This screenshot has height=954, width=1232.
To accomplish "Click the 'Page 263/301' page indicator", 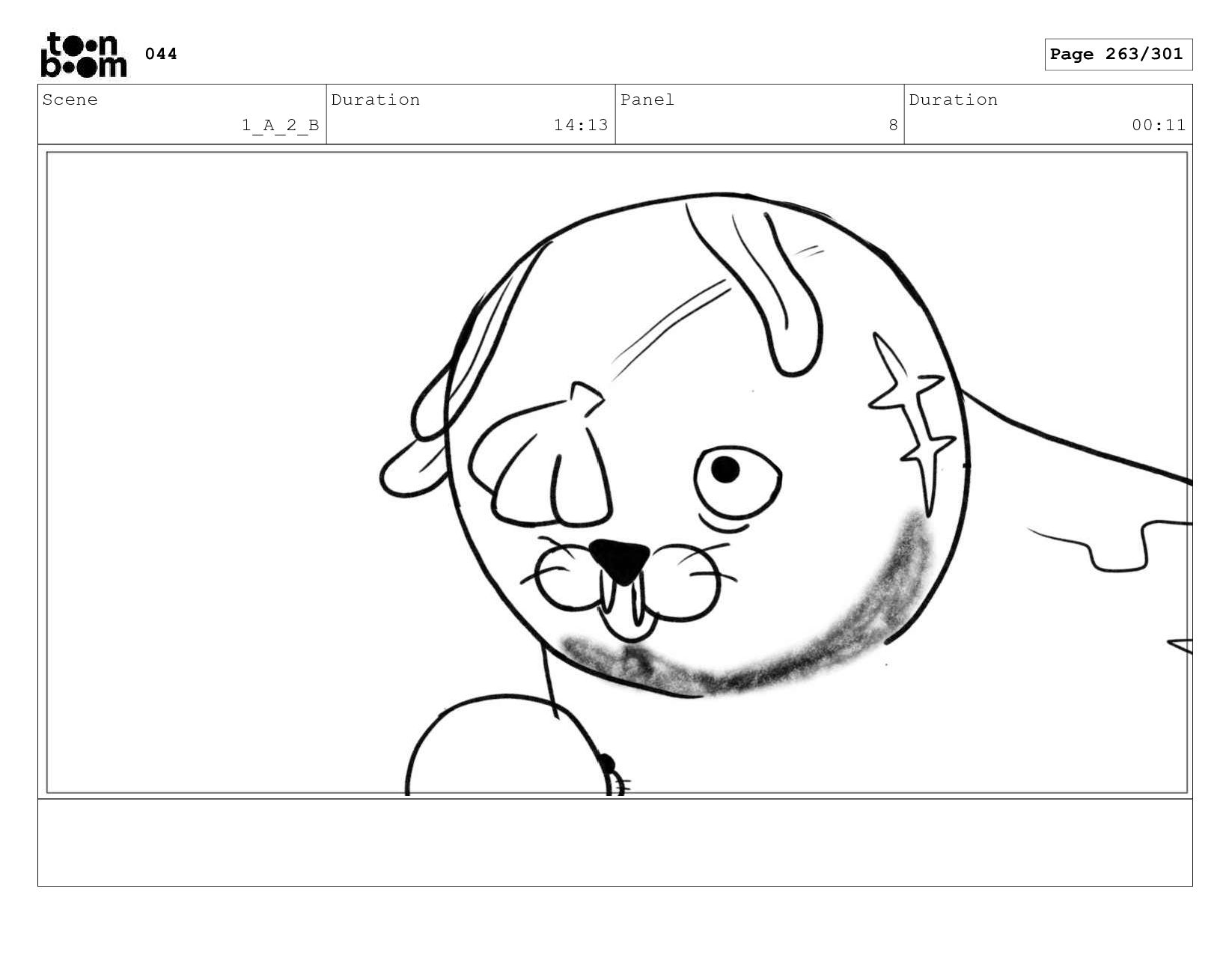I will pos(1117,55).
